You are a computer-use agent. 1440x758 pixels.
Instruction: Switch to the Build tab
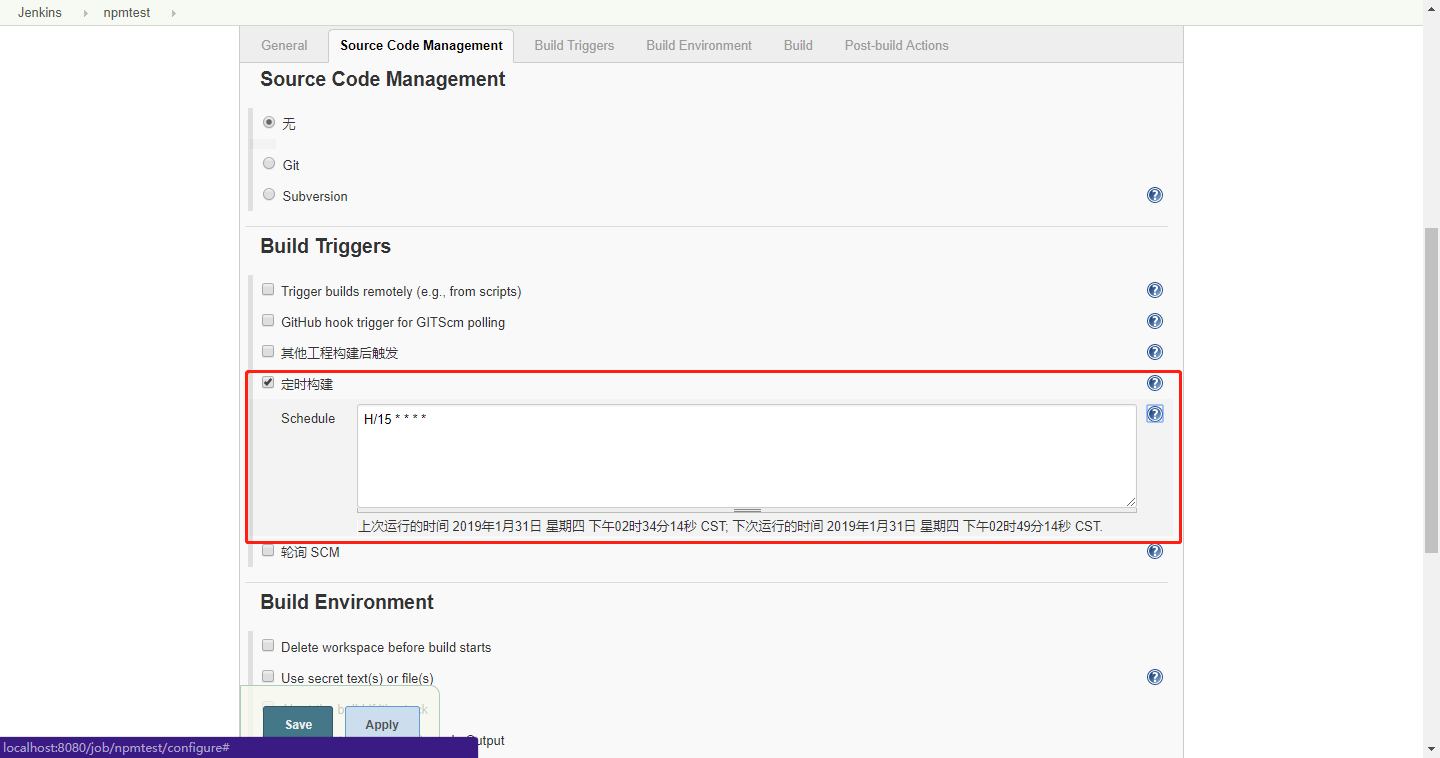(x=798, y=45)
